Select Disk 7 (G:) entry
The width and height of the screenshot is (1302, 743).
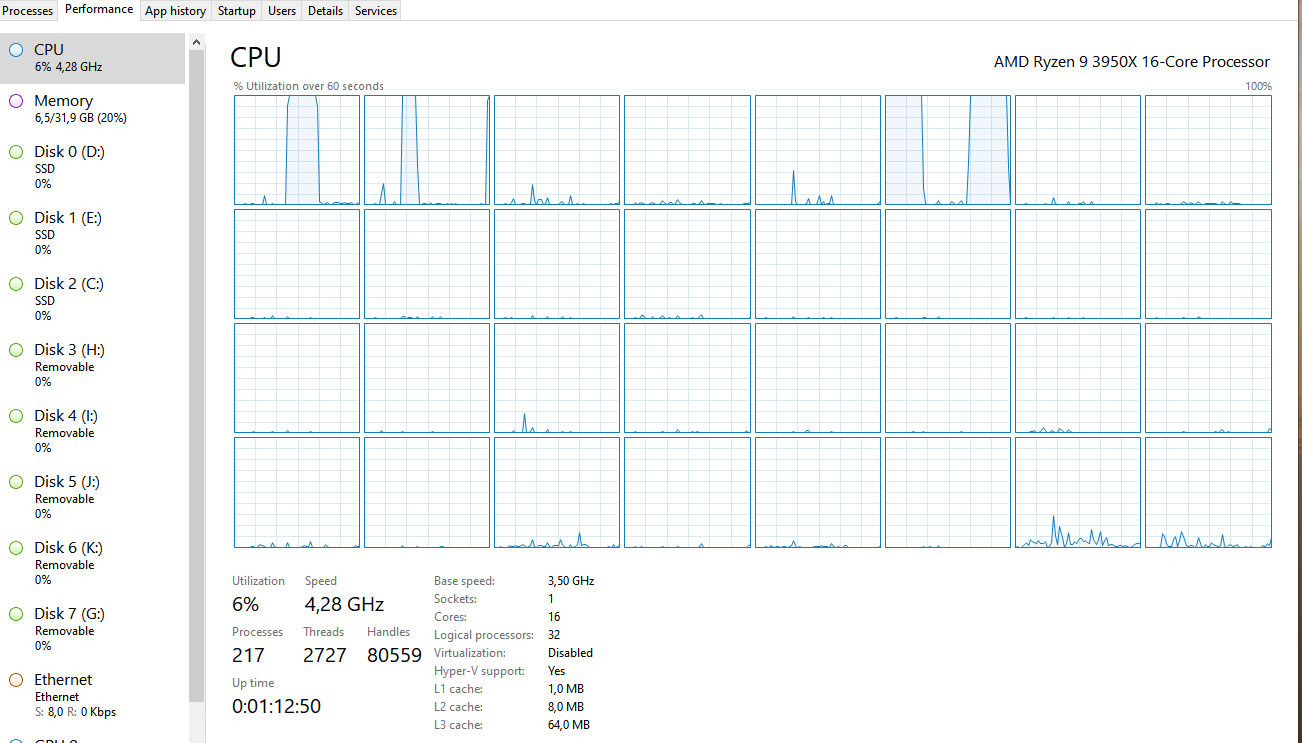coord(92,629)
